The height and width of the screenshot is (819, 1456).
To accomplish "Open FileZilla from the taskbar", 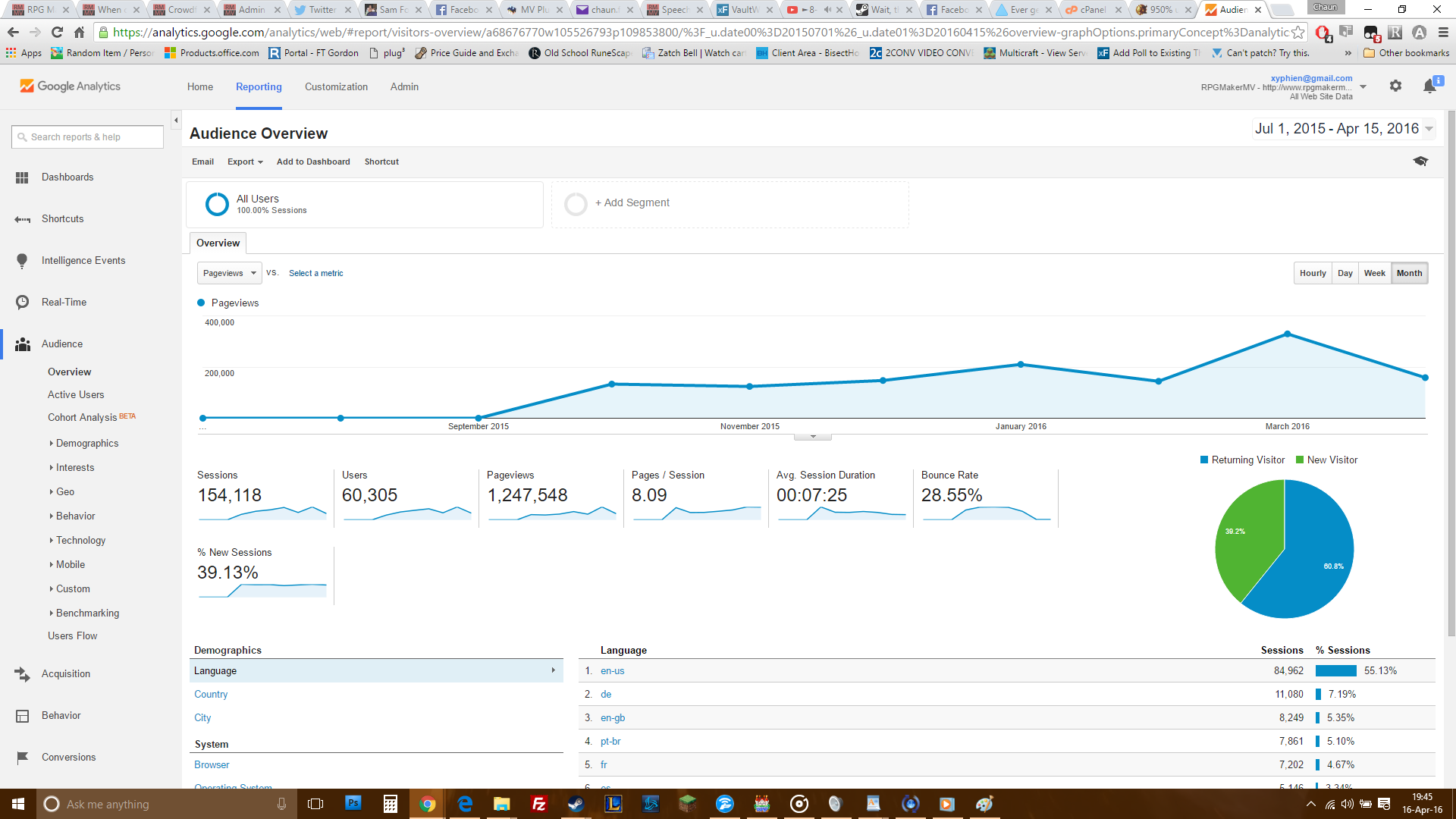I will click(539, 804).
